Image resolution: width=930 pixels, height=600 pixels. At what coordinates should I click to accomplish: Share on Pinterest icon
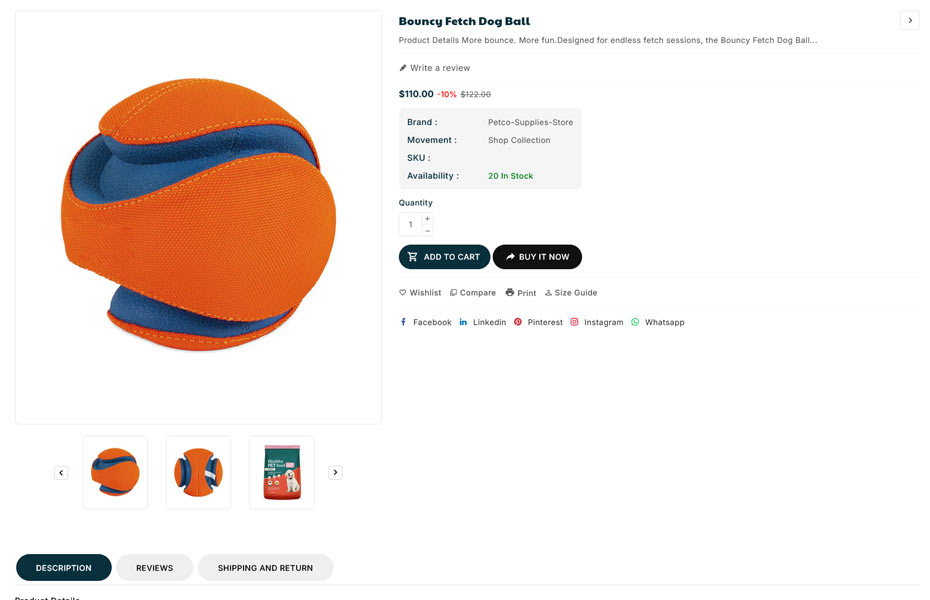(x=518, y=322)
